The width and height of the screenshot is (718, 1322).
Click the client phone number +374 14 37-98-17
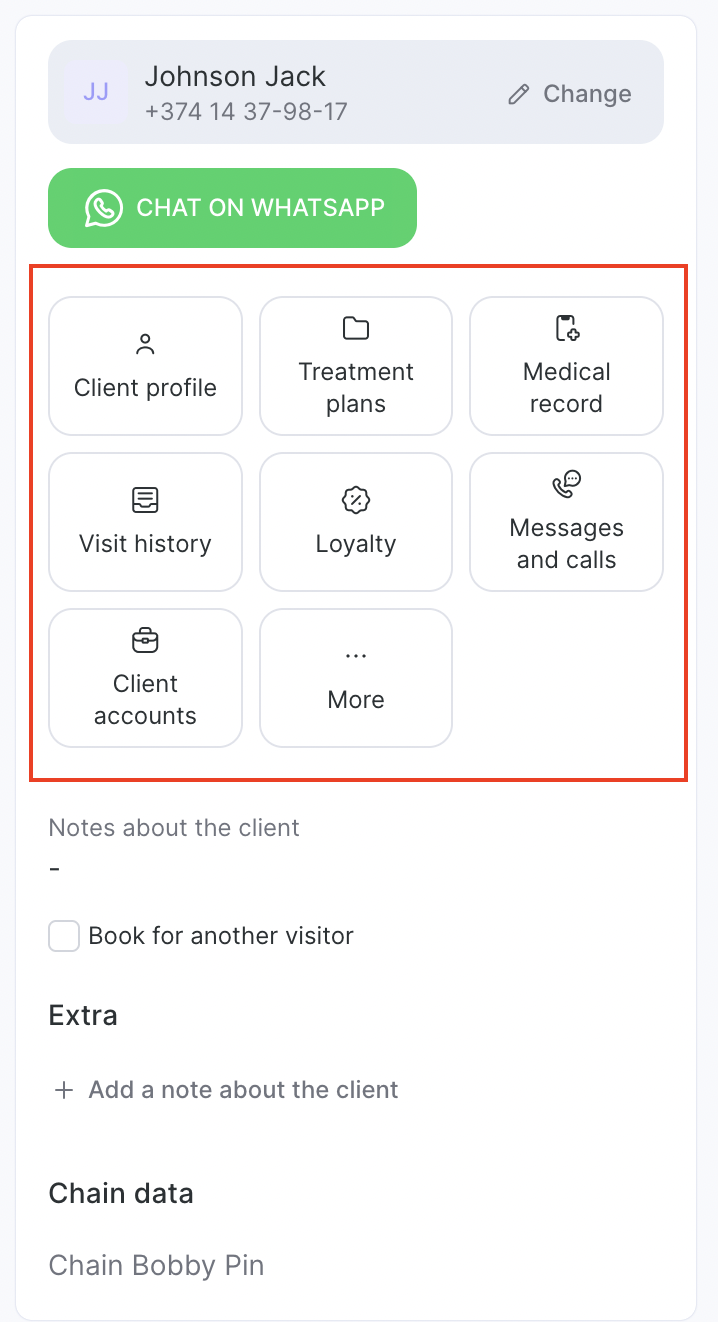pos(246,111)
